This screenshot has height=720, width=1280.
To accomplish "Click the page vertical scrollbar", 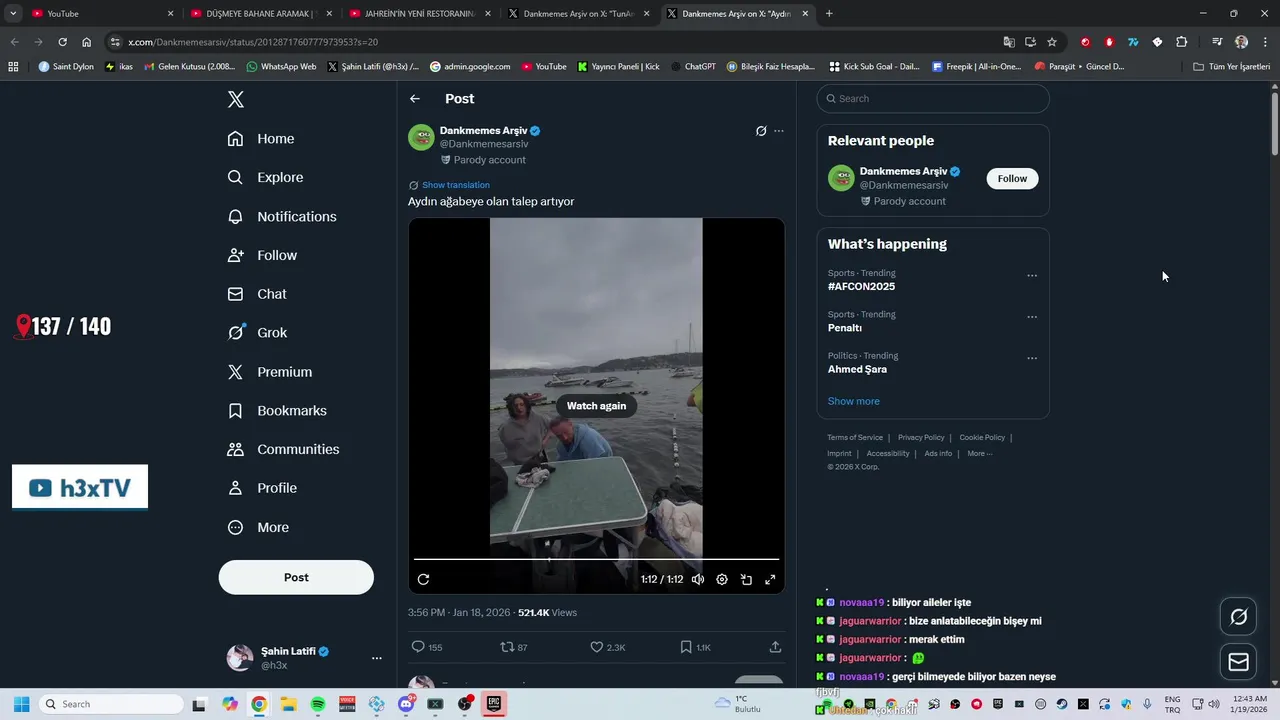I will [x=1275, y=124].
